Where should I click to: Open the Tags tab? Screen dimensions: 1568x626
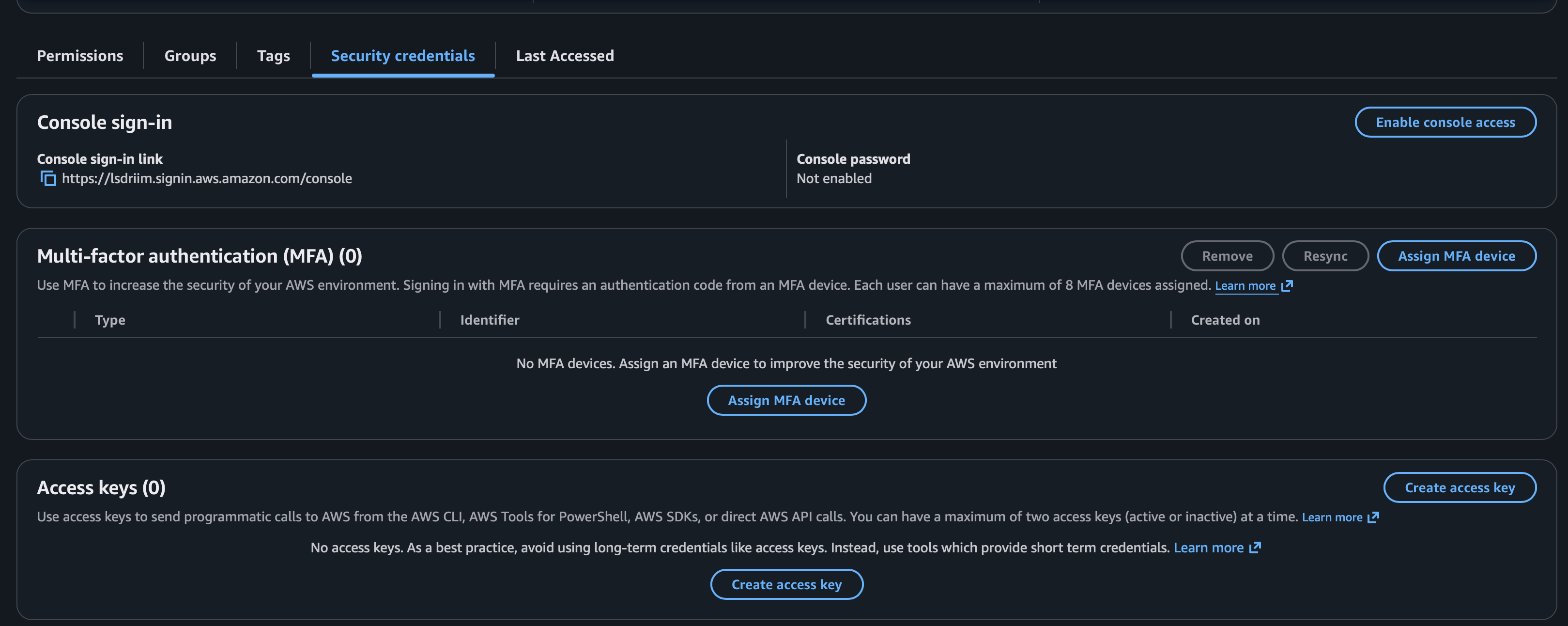(x=273, y=55)
